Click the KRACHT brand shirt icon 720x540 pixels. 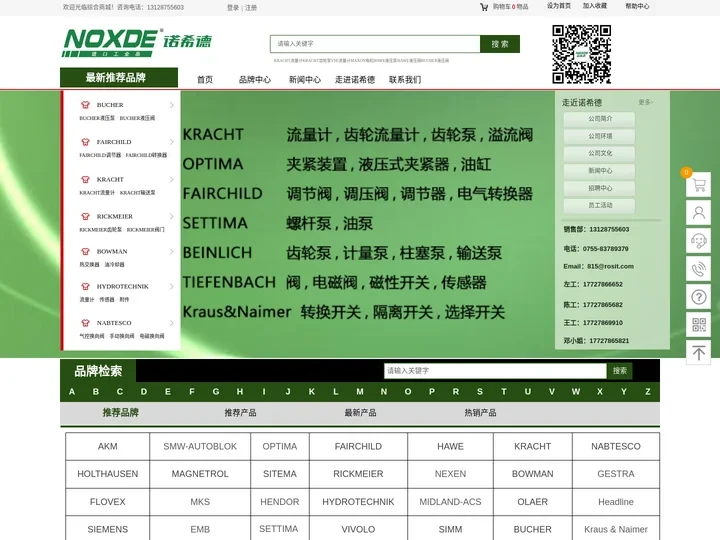85,179
